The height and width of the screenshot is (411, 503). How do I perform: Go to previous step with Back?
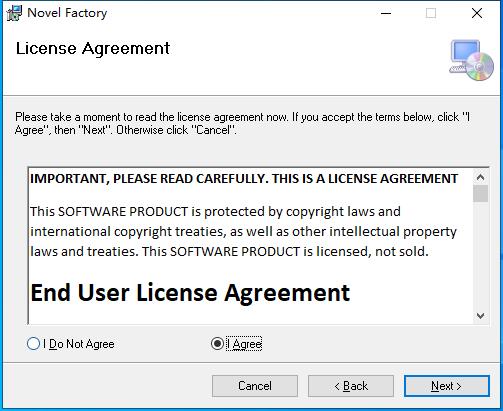(x=351, y=386)
